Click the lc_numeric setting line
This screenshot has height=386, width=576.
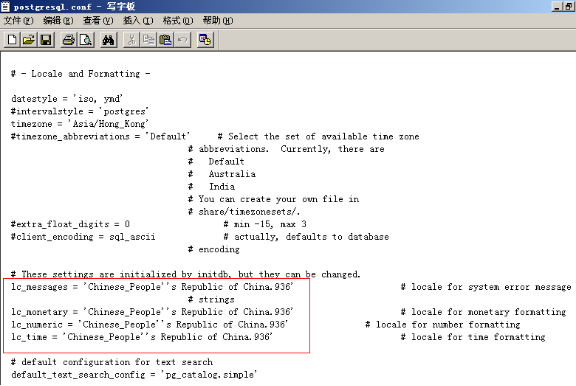(150, 325)
